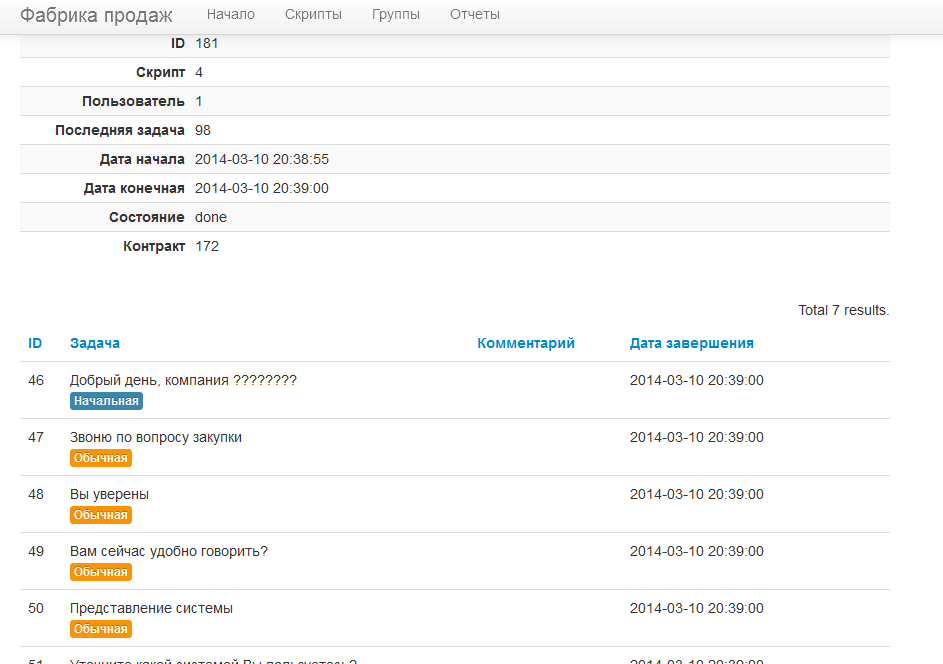Select task text Представление системы
The width and height of the screenshot is (943, 664).
click(x=152, y=609)
